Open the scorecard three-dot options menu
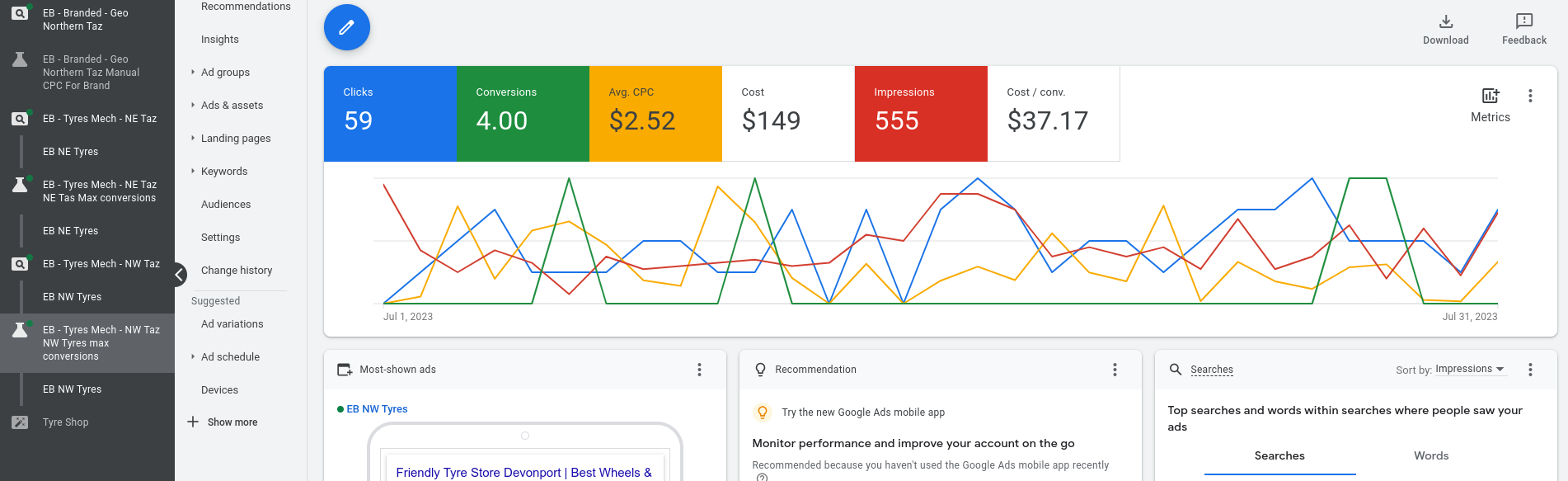Screen dimensions: 1568x481 tap(1530, 96)
